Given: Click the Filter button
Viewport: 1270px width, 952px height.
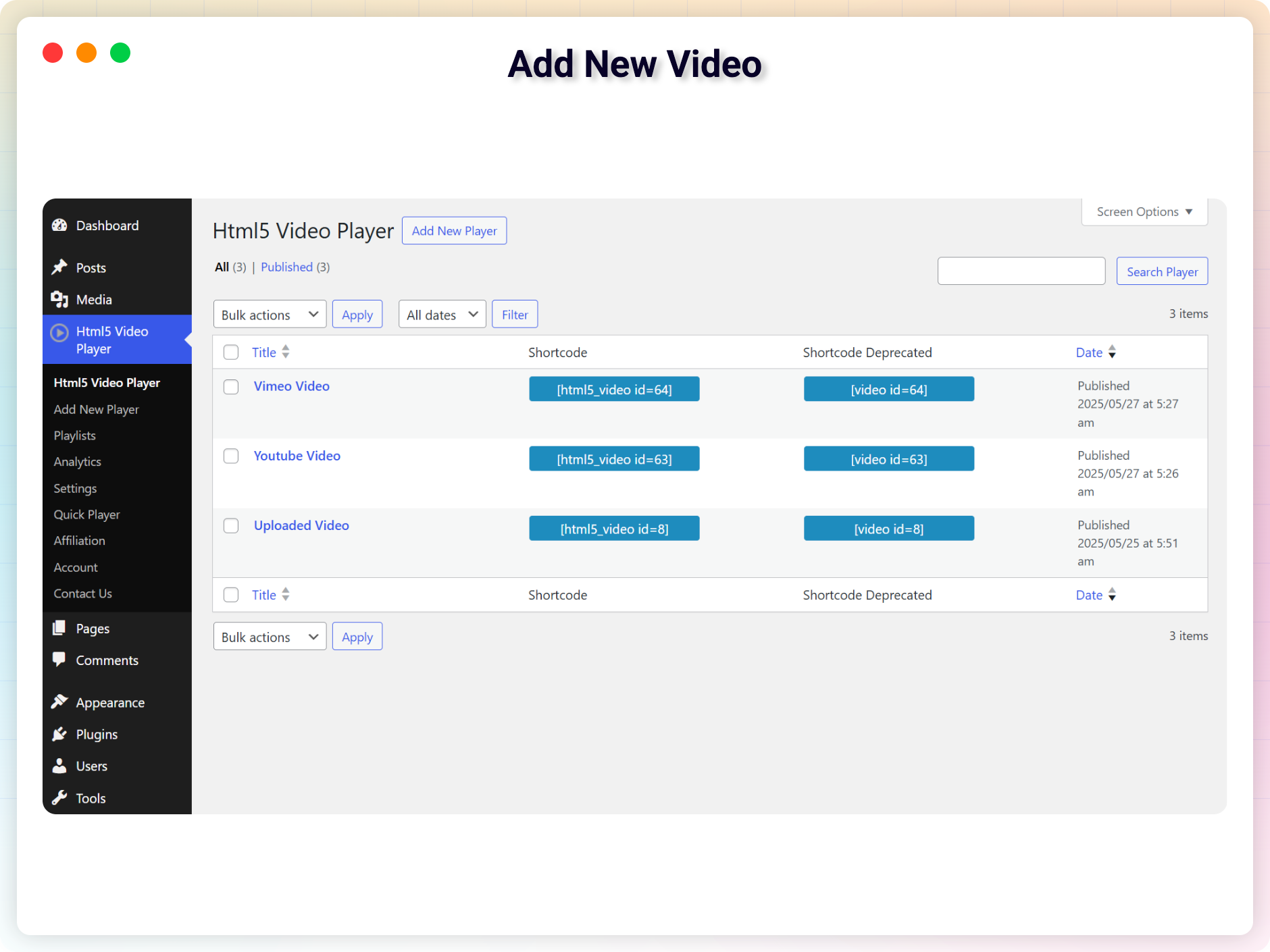Looking at the screenshot, I should click(515, 315).
